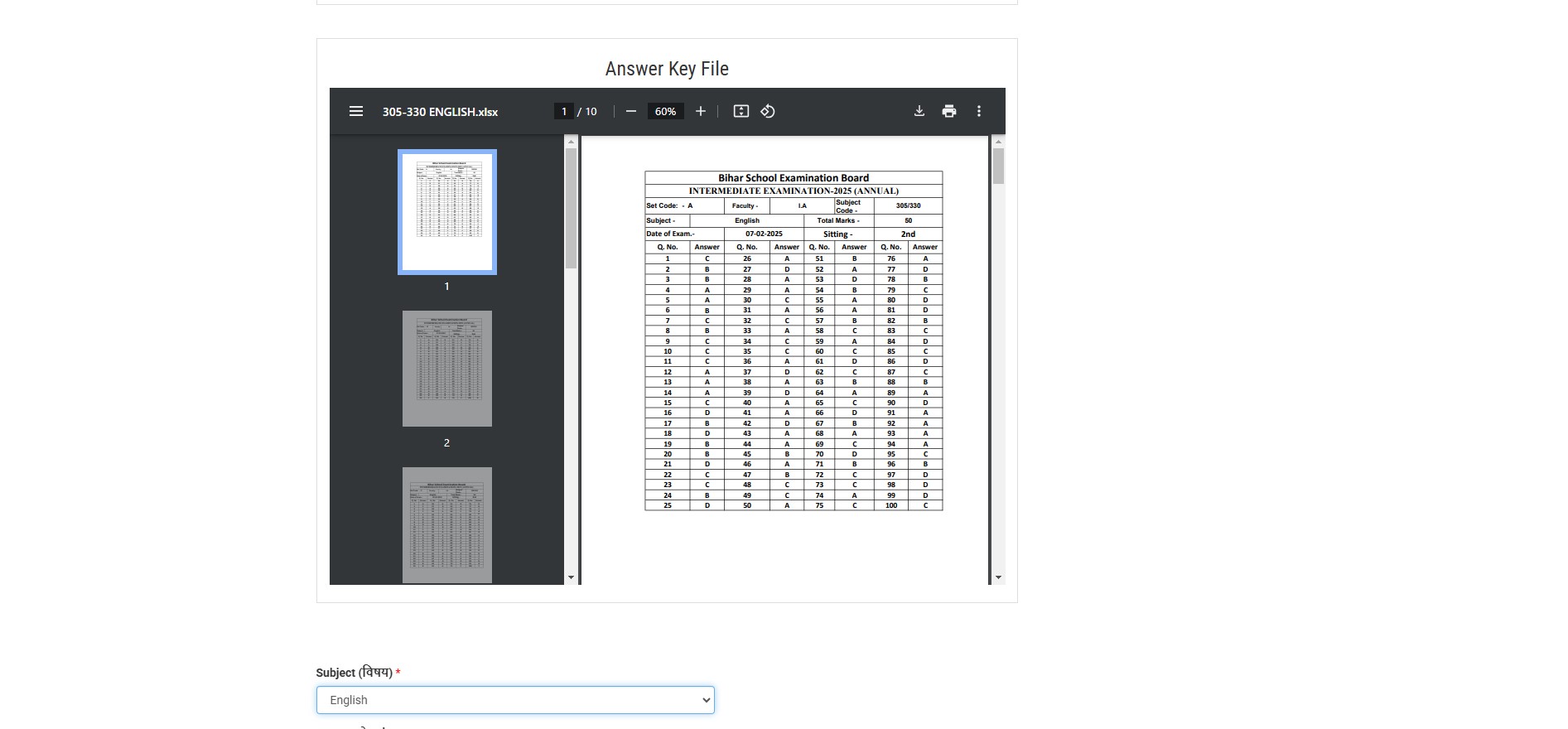This screenshot has height=729, width=1568.
Task: Click the exam date 07-02-2025
Action: [764, 234]
